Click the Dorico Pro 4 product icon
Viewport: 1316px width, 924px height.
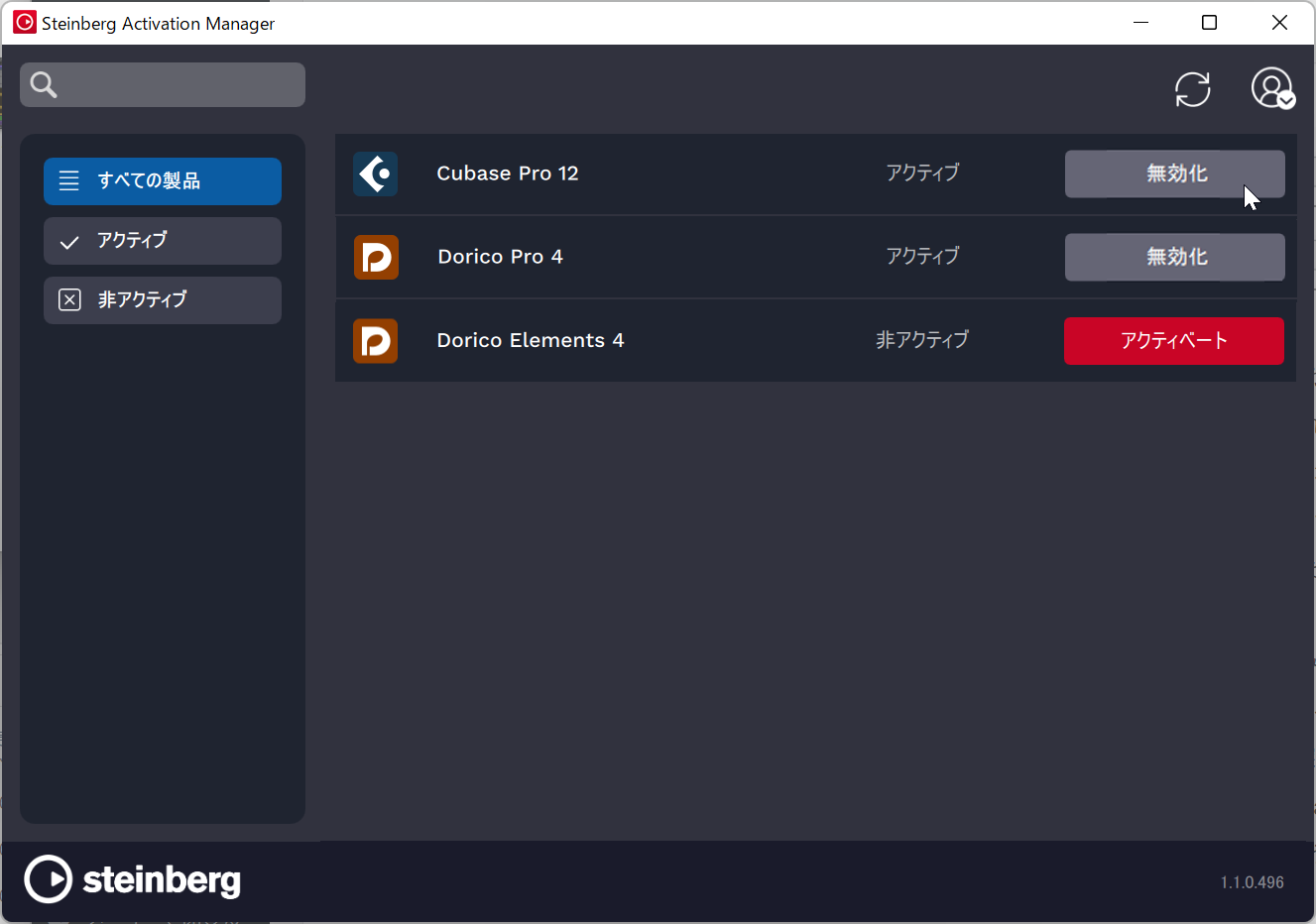click(x=376, y=258)
